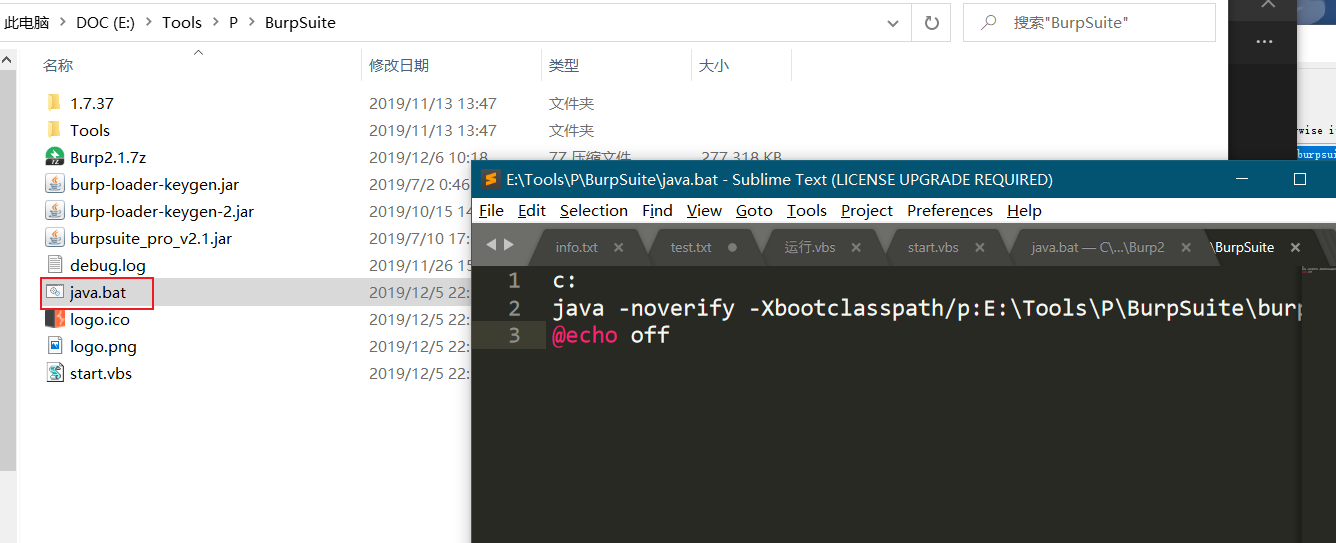
Task: Click the search magnifier icon
Action: [x=989, y=22]
